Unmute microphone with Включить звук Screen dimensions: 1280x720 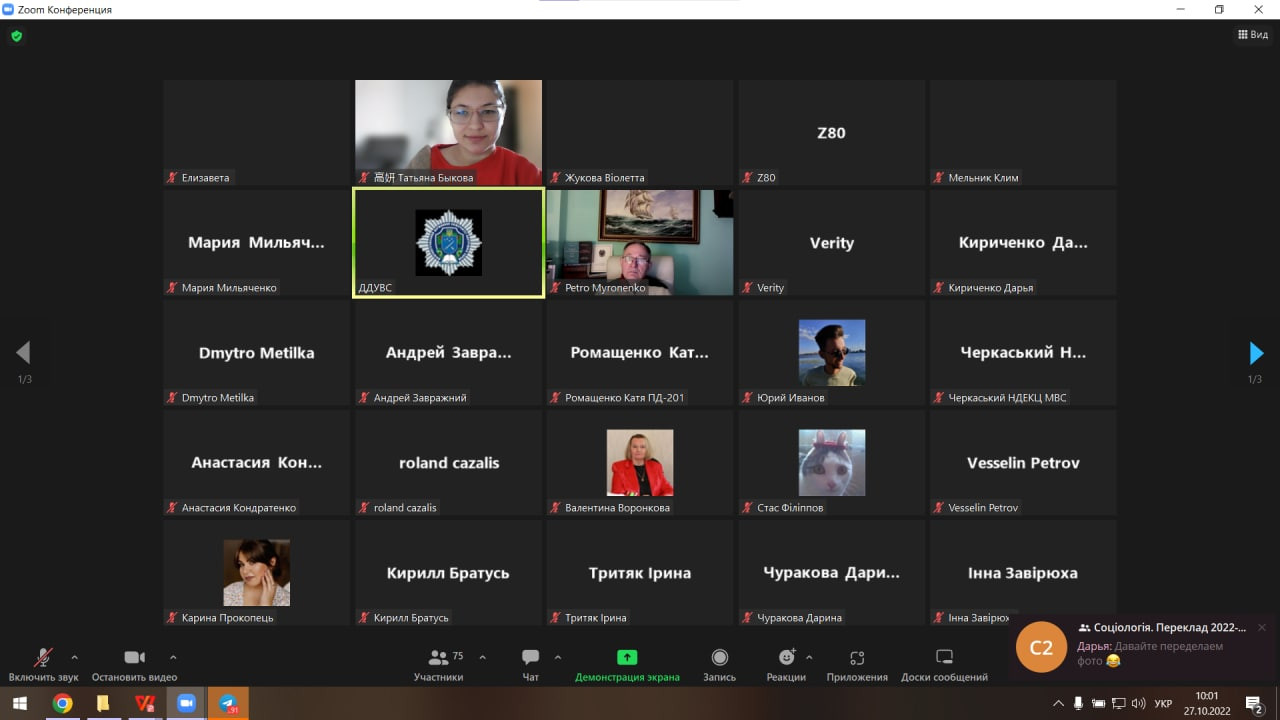(43, 665)
